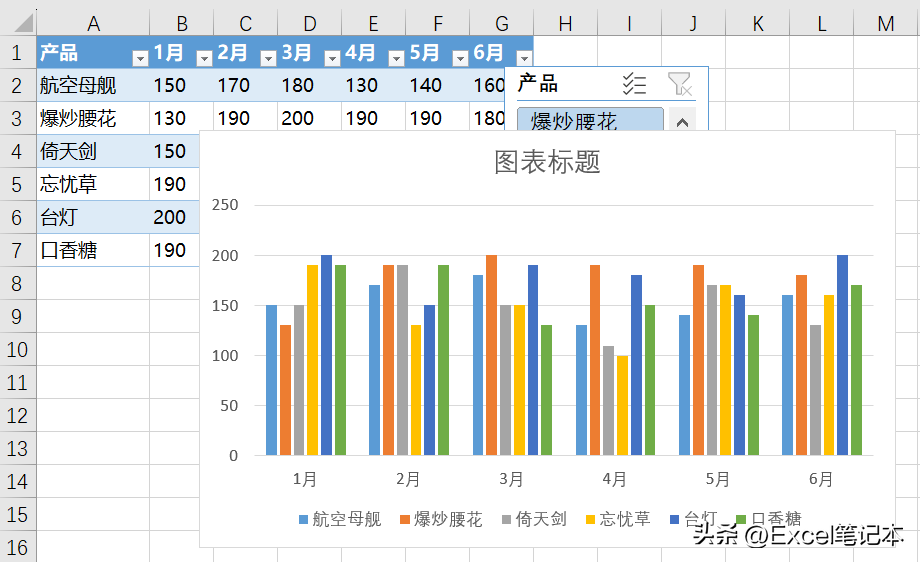Click the dark blue 台灯 bar for 6月
The image size is (920, 562).
click(x=843, y=355)
